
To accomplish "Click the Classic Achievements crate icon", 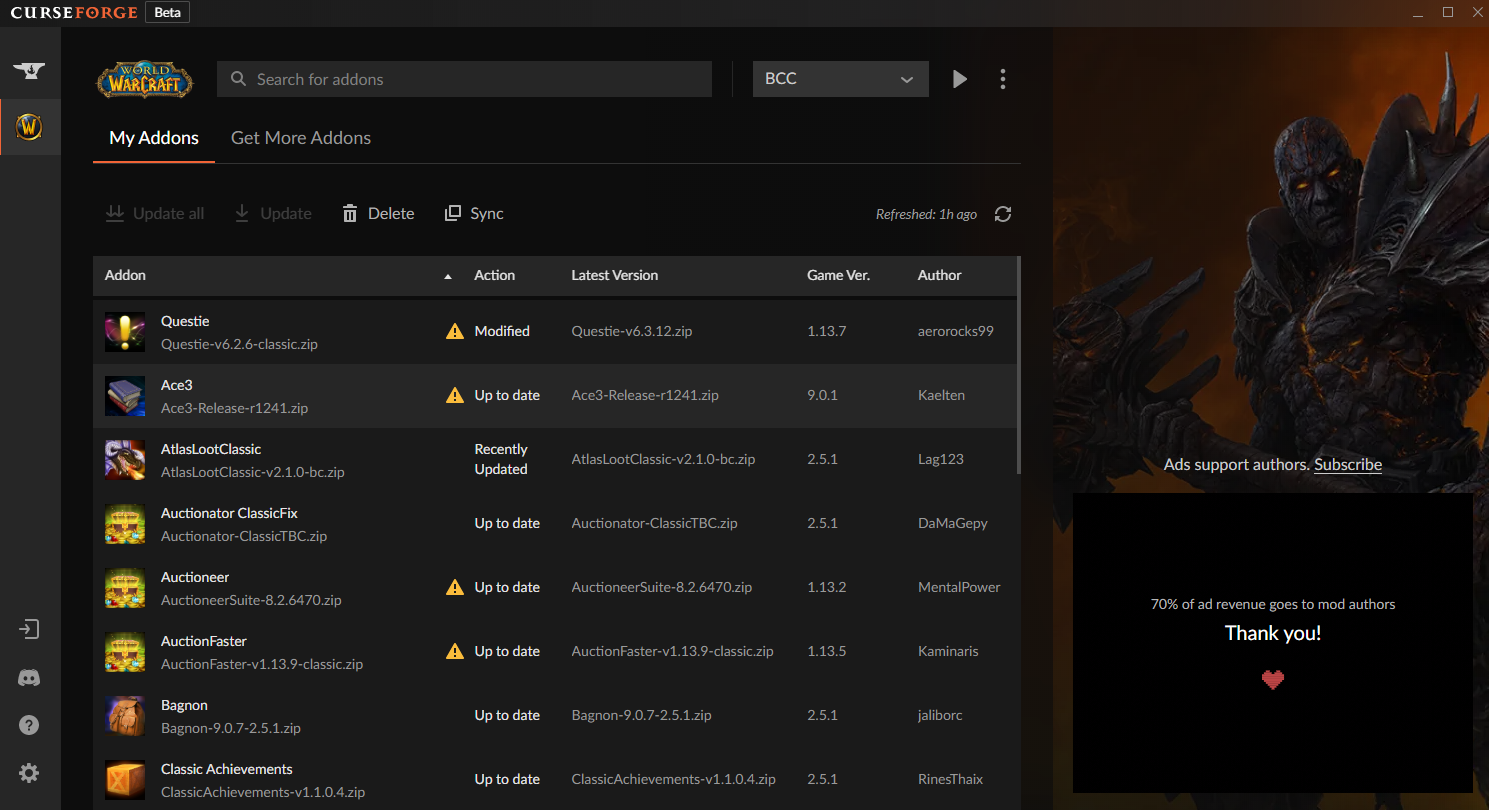I will click(x=125, y=780).
